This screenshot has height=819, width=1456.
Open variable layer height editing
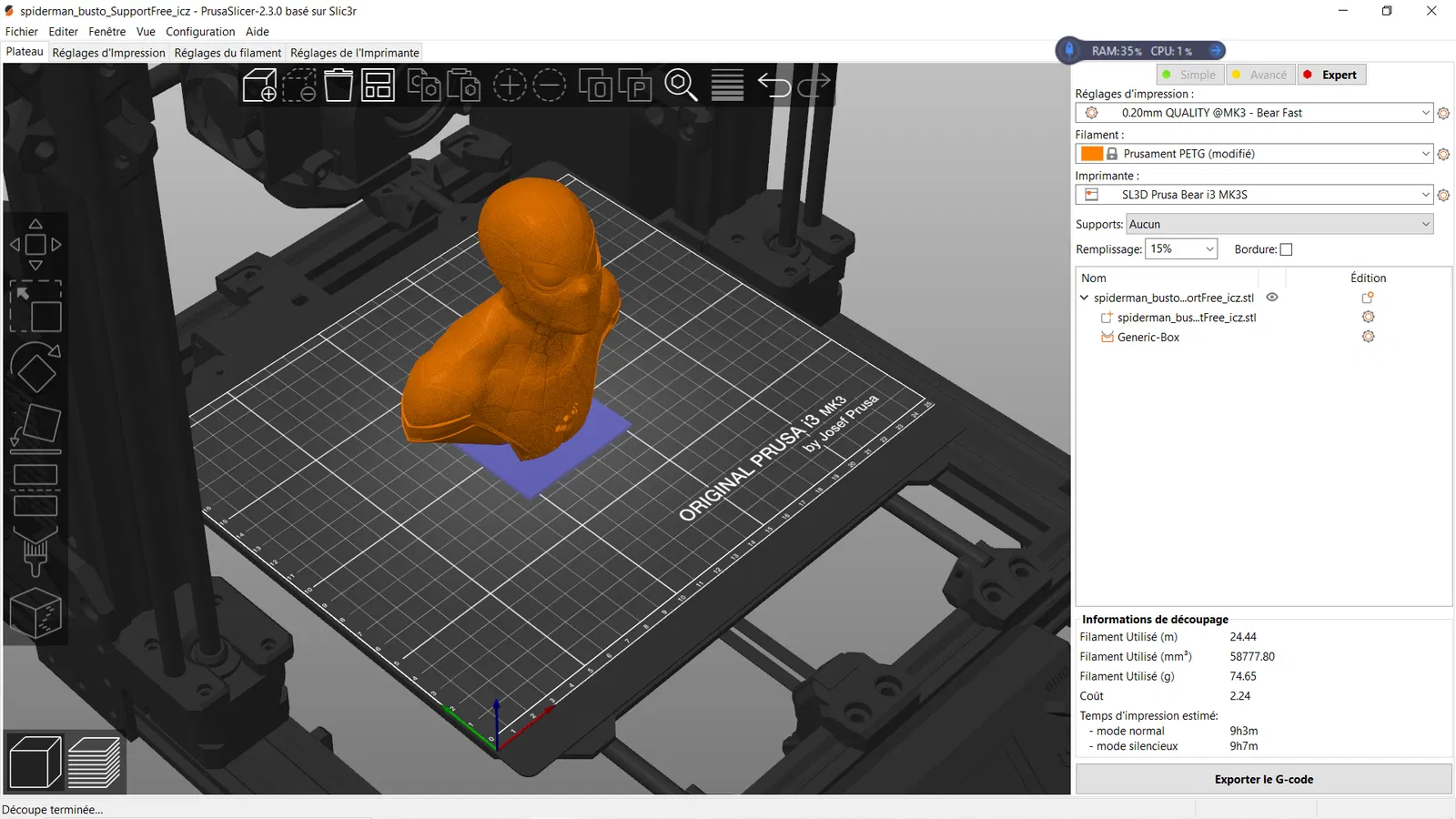click(727, 85)
